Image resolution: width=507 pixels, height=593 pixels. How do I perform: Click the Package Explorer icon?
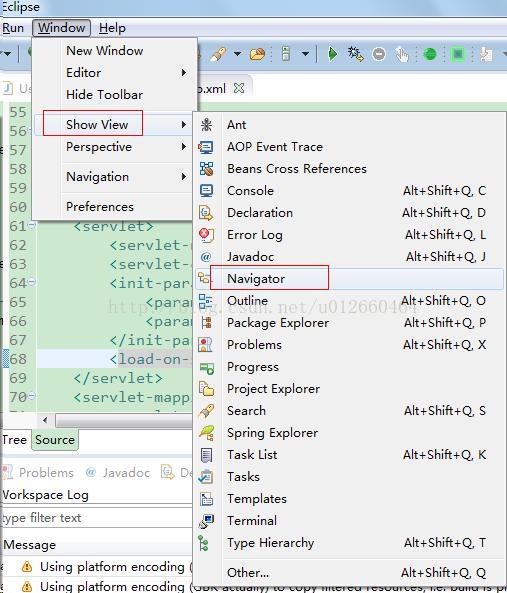point(206,323)
